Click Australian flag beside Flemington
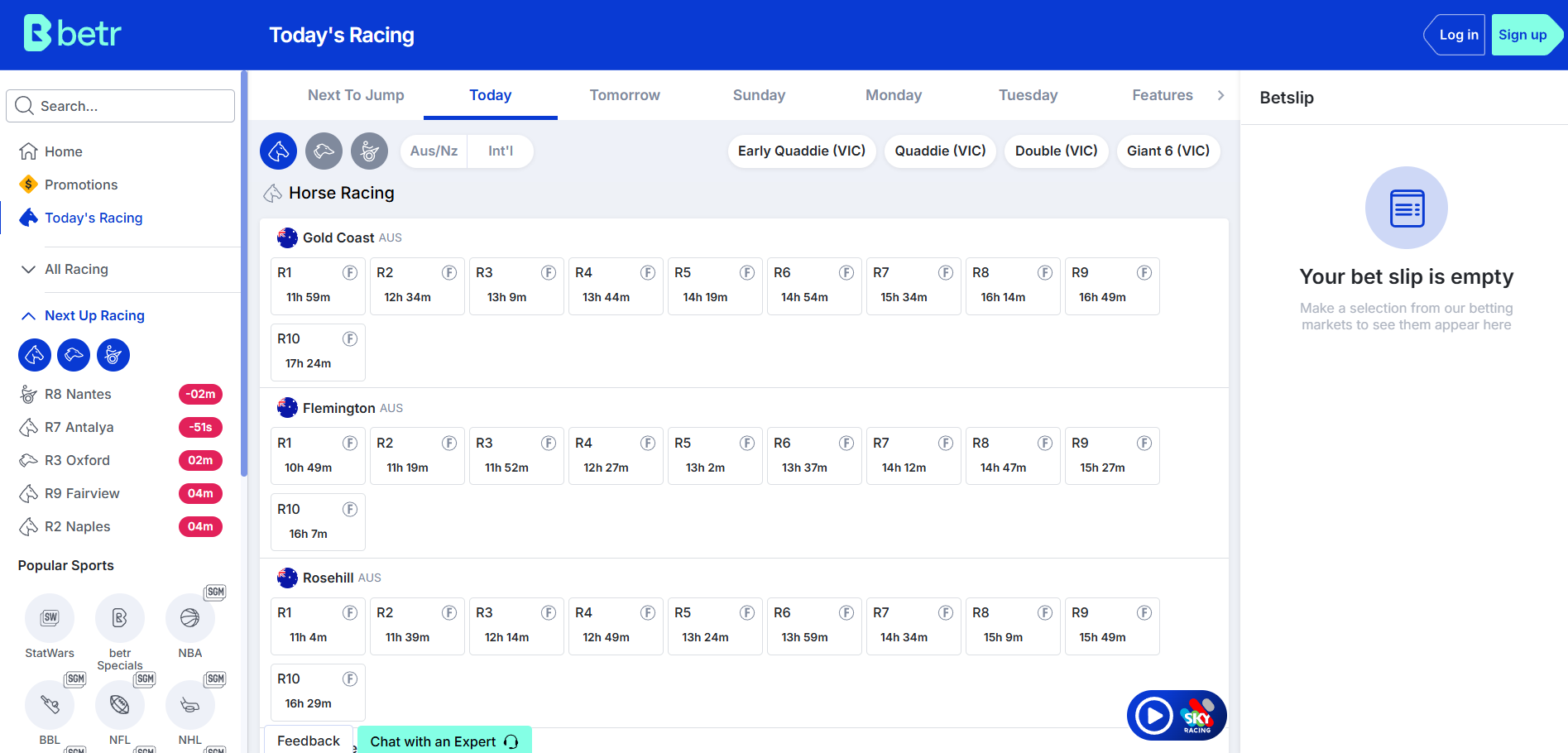The height and width of the screenshot is (753, 1568). (x=287, y=408)
